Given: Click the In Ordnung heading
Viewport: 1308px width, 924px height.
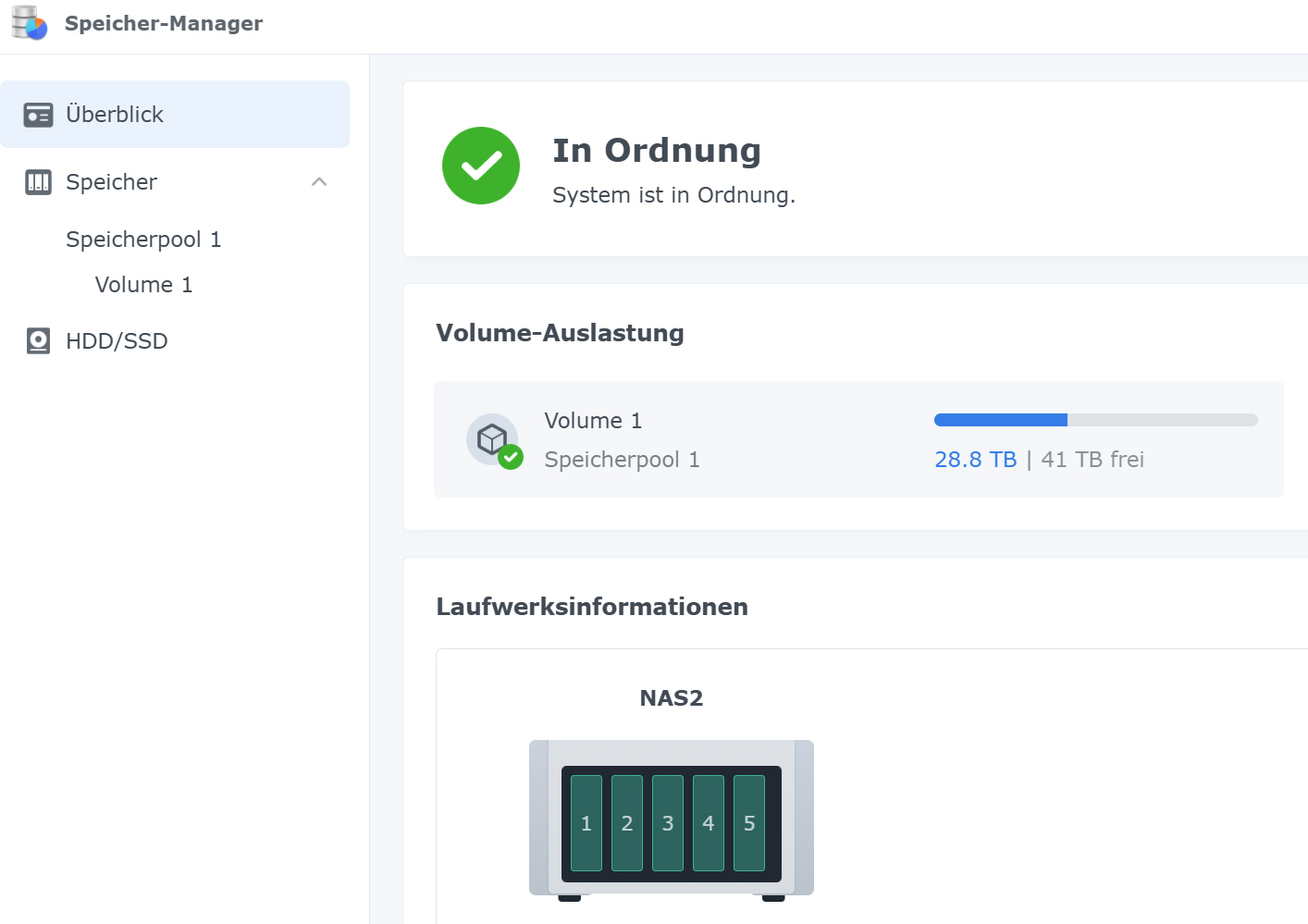Looking at the screenshot, I should 657,151.
